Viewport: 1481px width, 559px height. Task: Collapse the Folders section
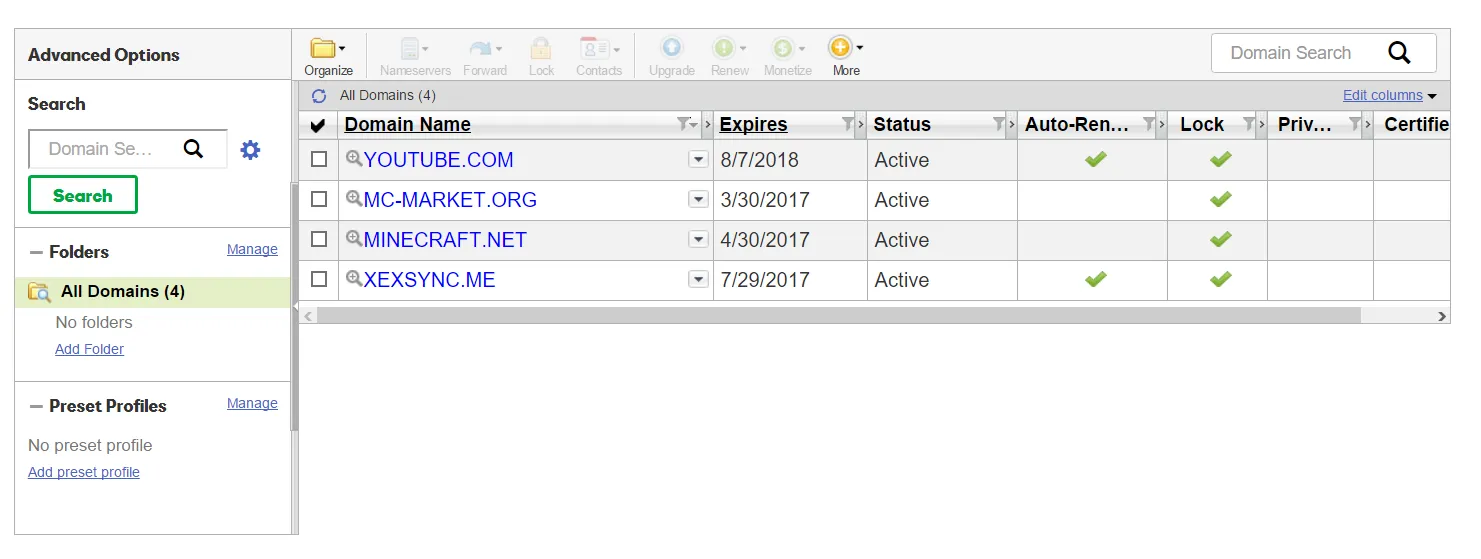(x=37, y=252)
